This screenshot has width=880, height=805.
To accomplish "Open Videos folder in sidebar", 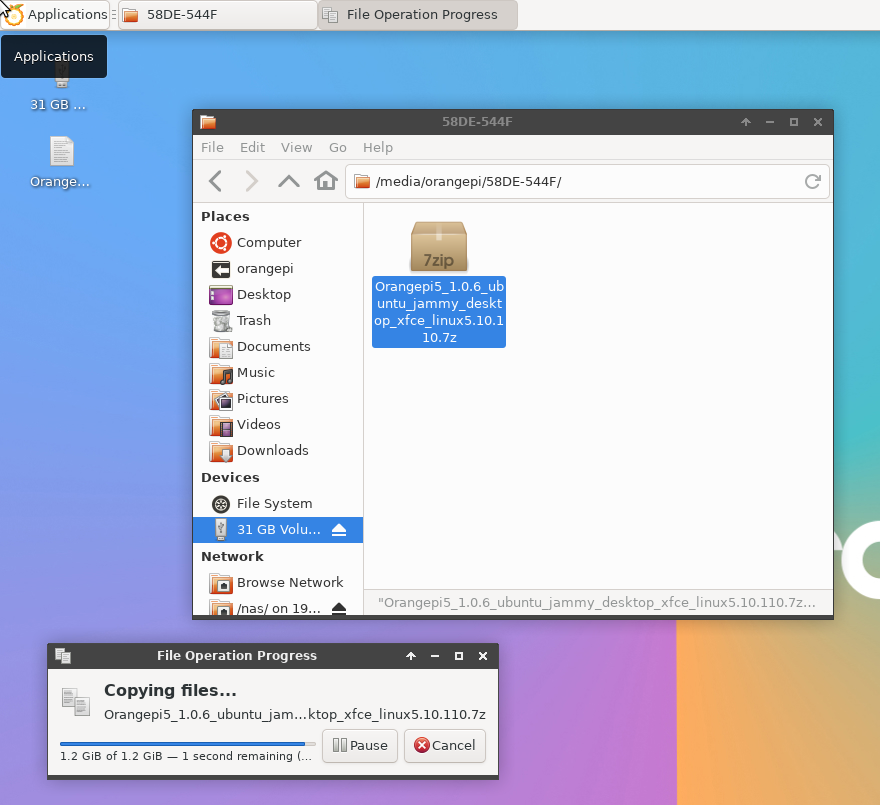I will [x=278, y=424].
